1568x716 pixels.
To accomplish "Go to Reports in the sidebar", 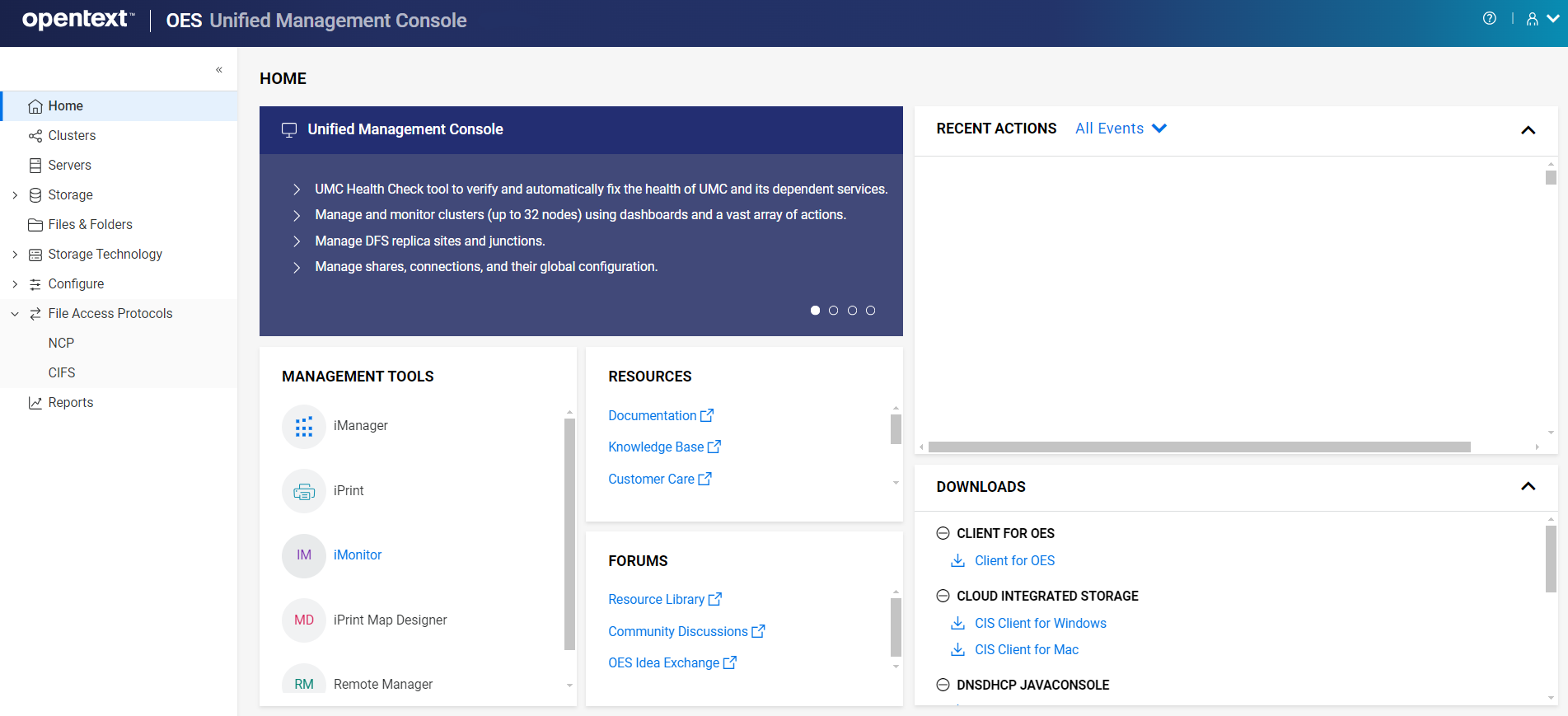I will (x=70, y=403).
